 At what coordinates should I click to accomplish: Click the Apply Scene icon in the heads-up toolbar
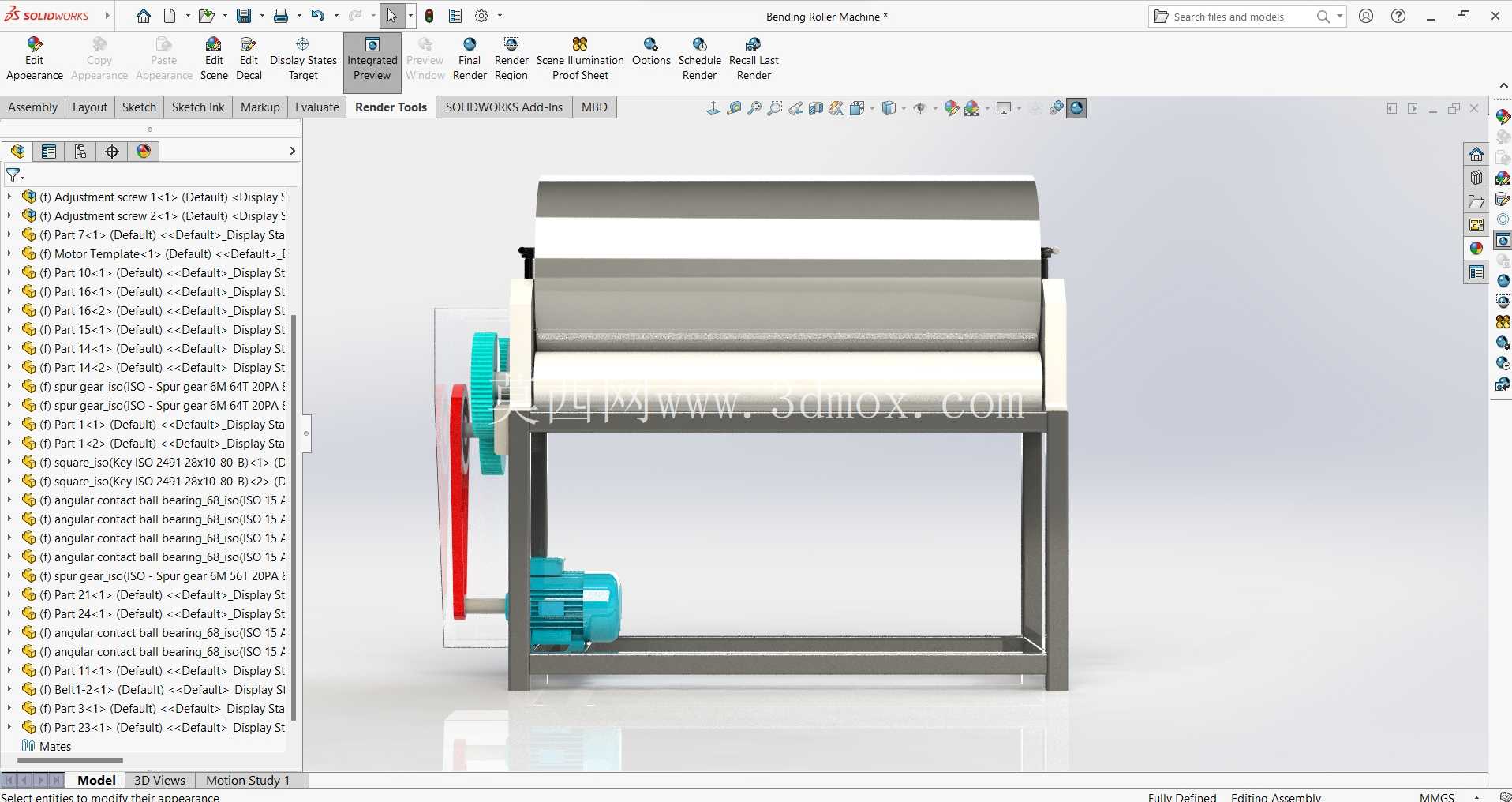click(x=972, y=108)
